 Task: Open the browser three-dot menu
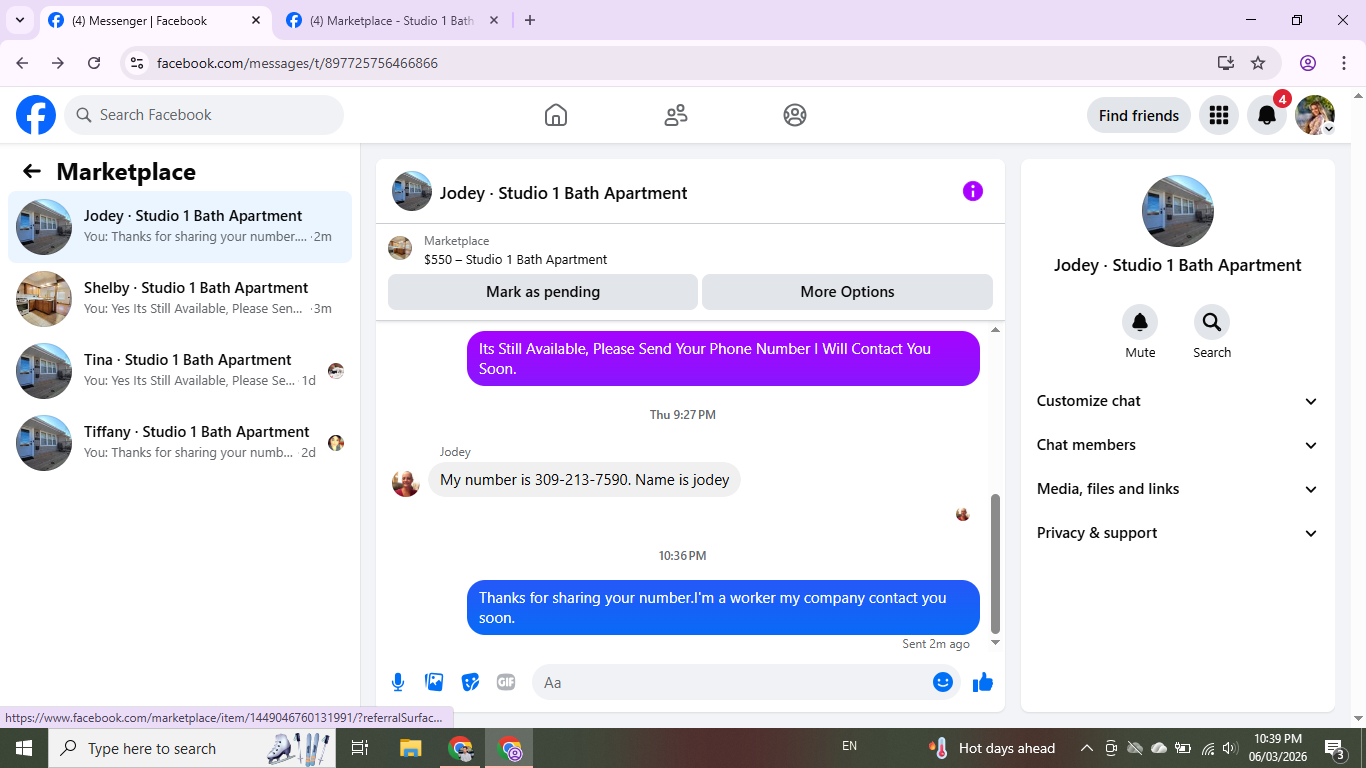[1344, 63]
